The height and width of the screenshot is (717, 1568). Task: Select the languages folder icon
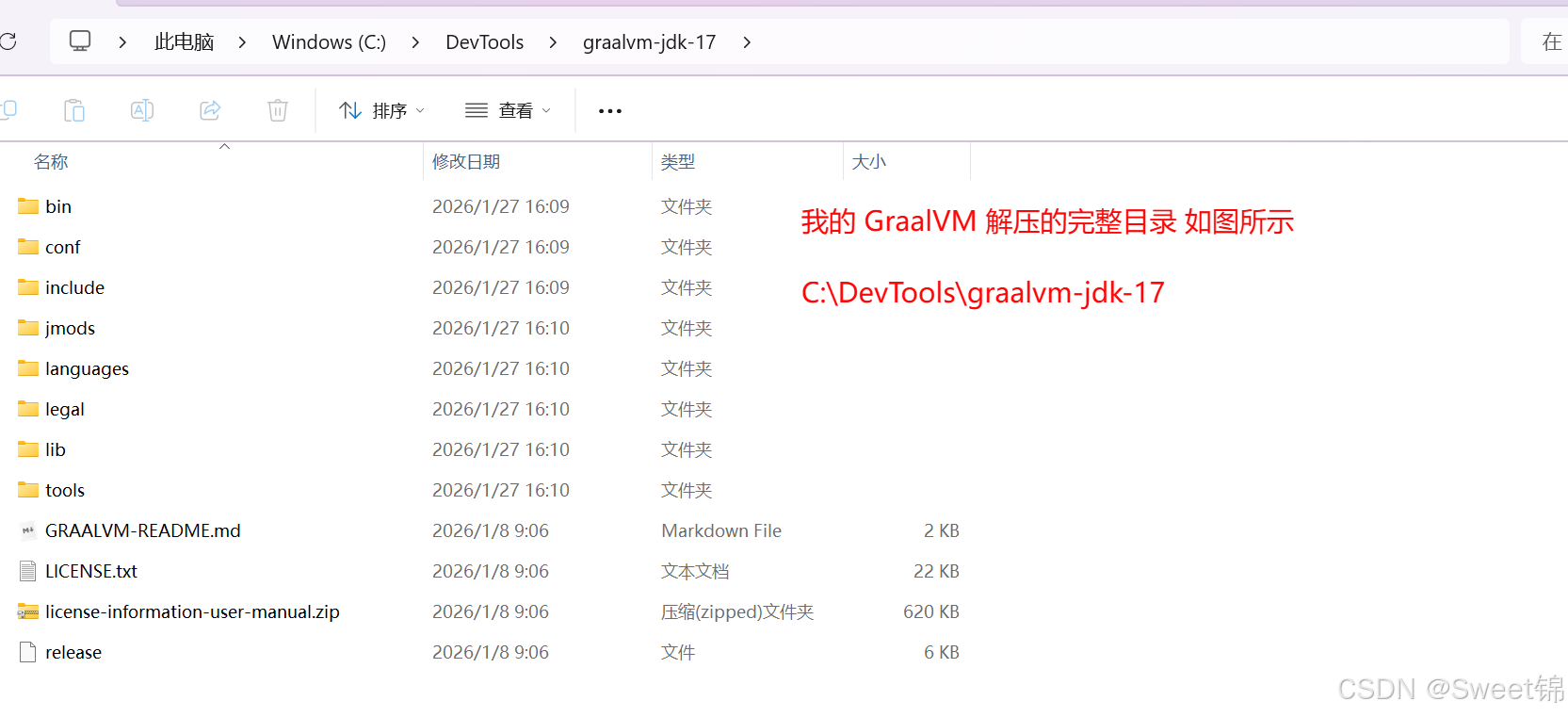[28, 368]
